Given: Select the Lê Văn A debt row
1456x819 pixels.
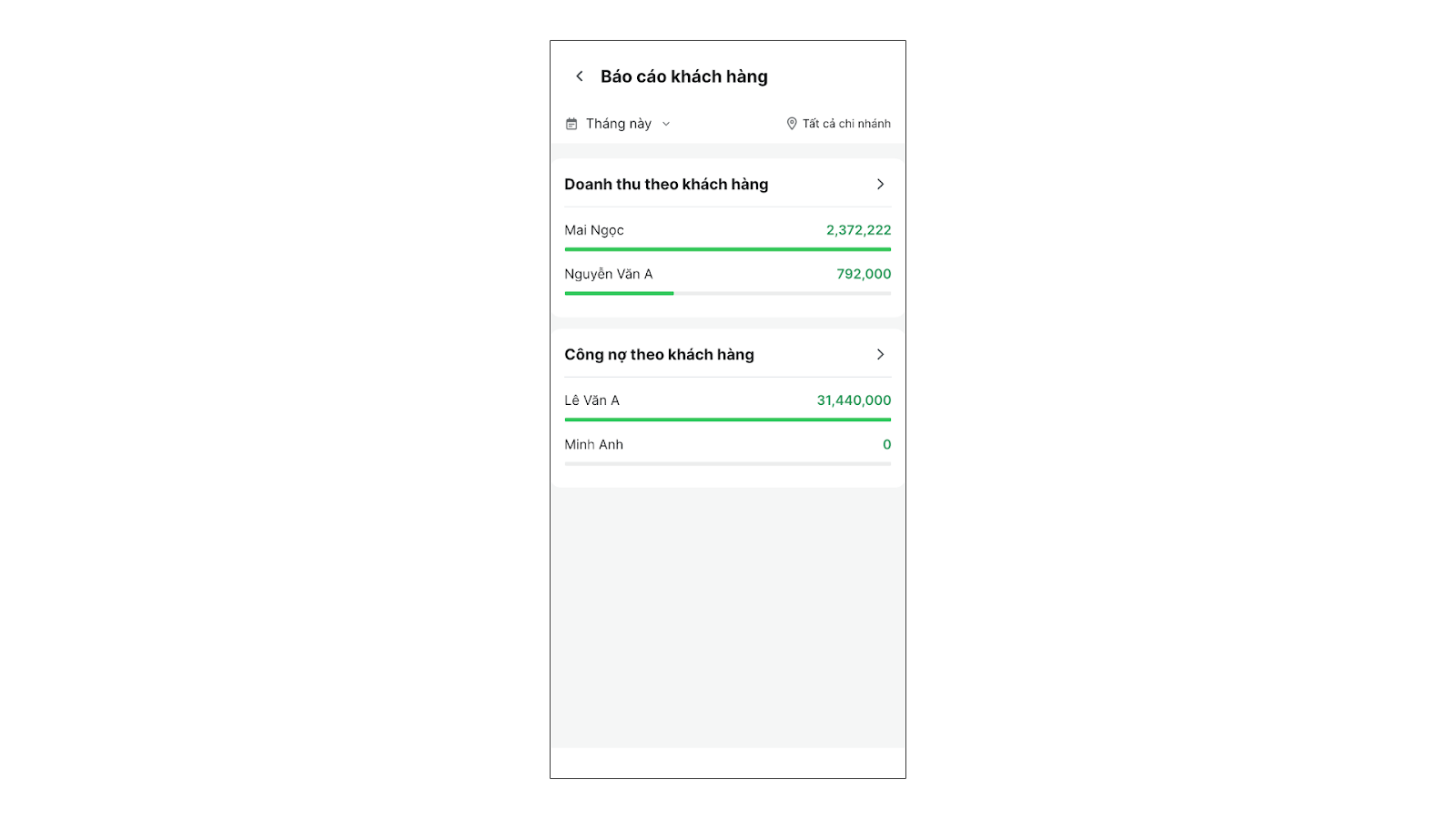Looking at the screenshot, I should pos(591,400).
